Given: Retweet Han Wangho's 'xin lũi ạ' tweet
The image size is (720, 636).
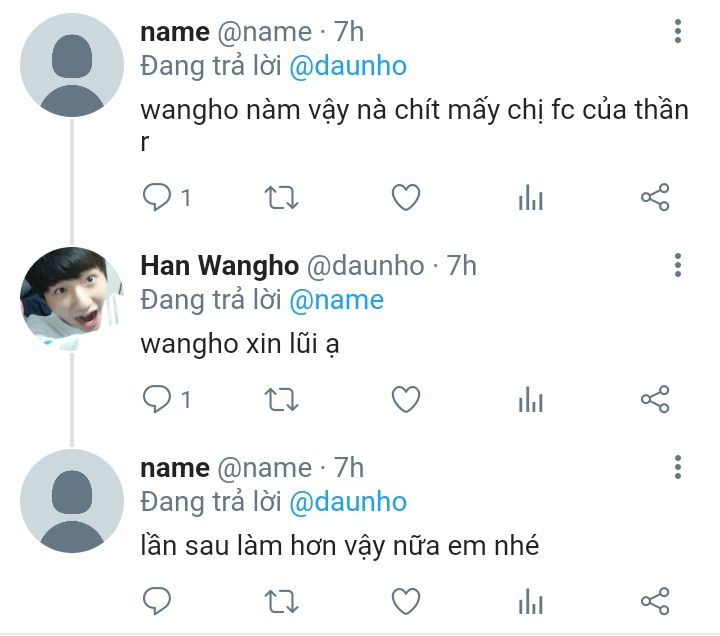Looking at the screenshot, I should click(x=281, y=399).
